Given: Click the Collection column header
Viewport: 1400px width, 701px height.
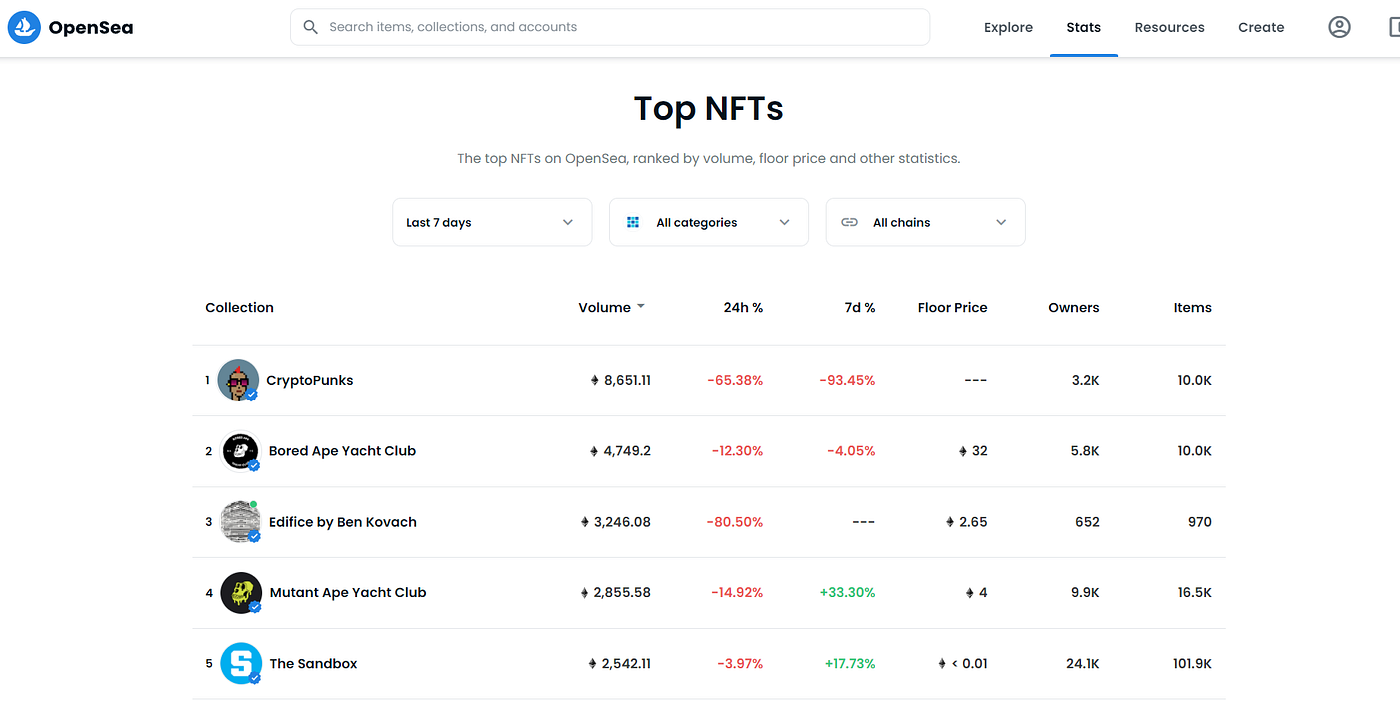Looking at the screenshot, I should (x=239, y=307).
